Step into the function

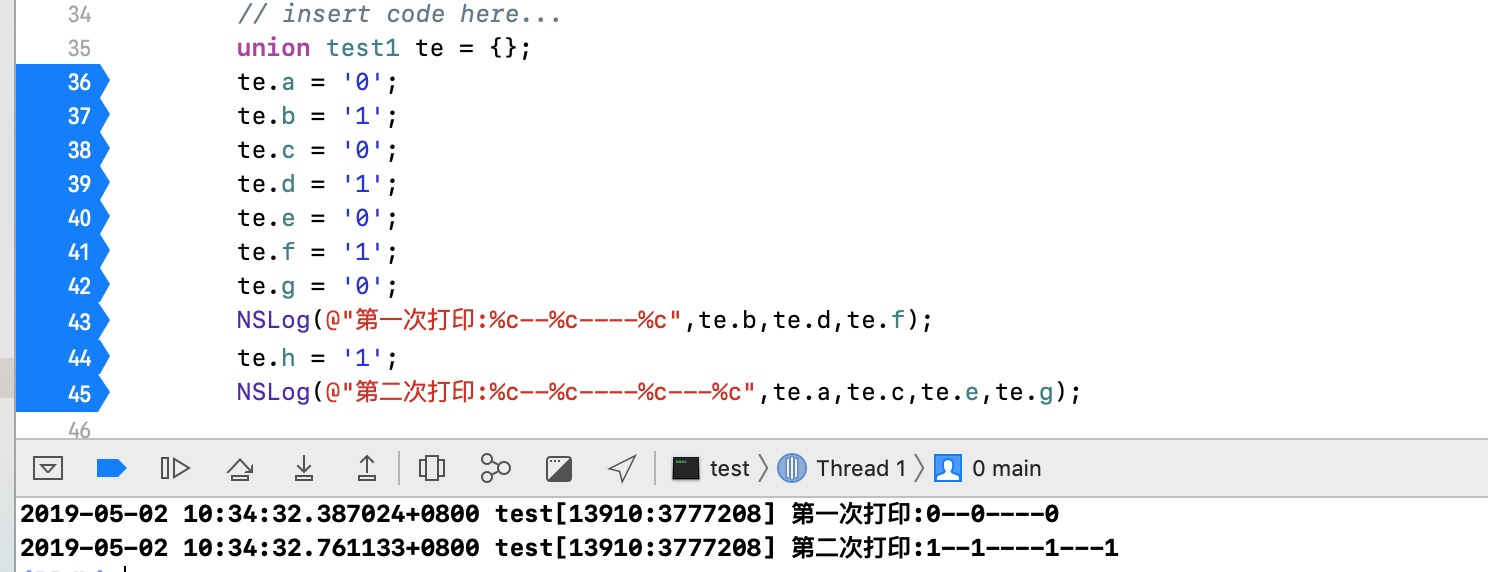pos(303,468)
